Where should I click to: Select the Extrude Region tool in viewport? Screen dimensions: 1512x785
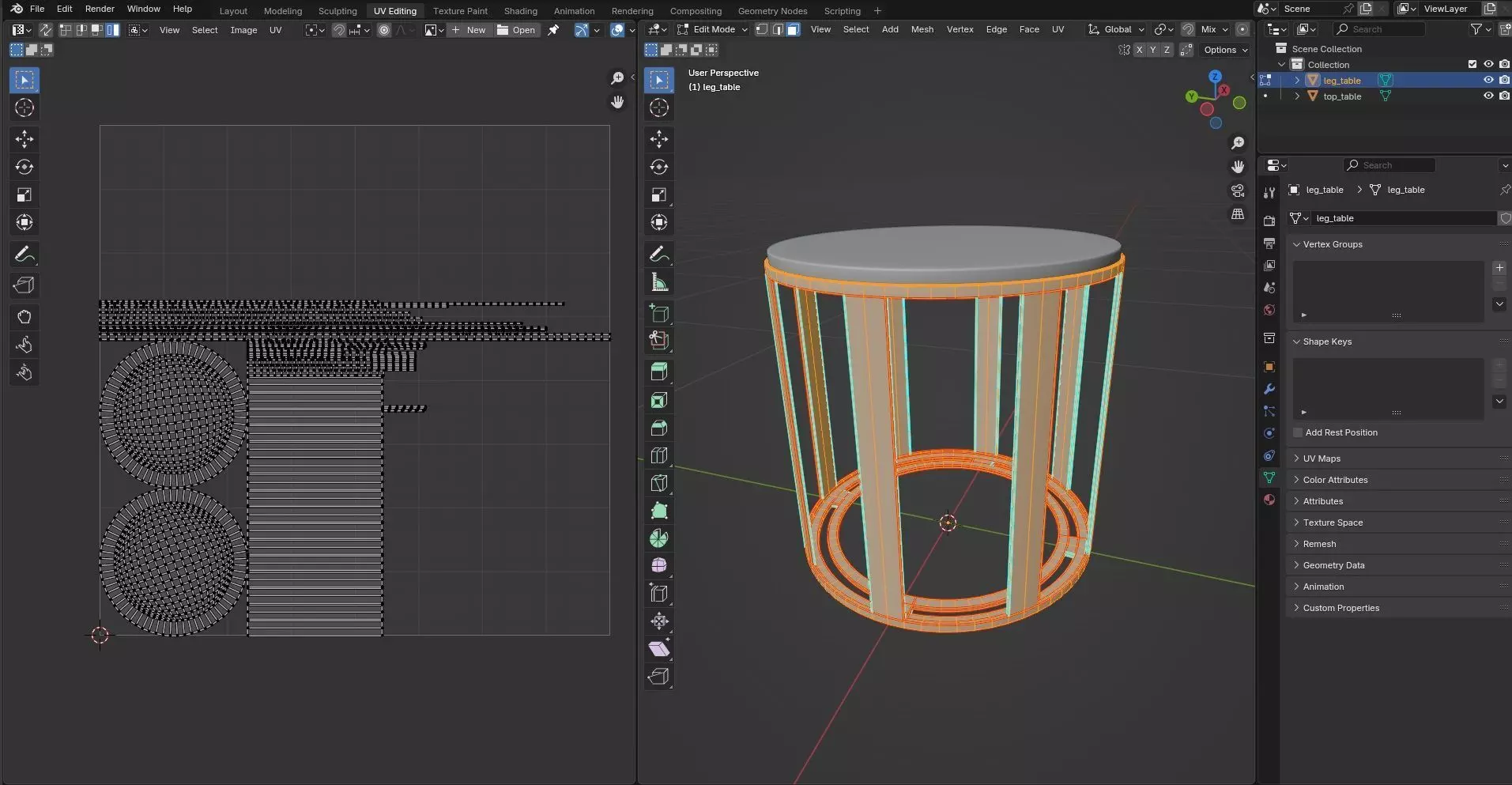[659, 372]
